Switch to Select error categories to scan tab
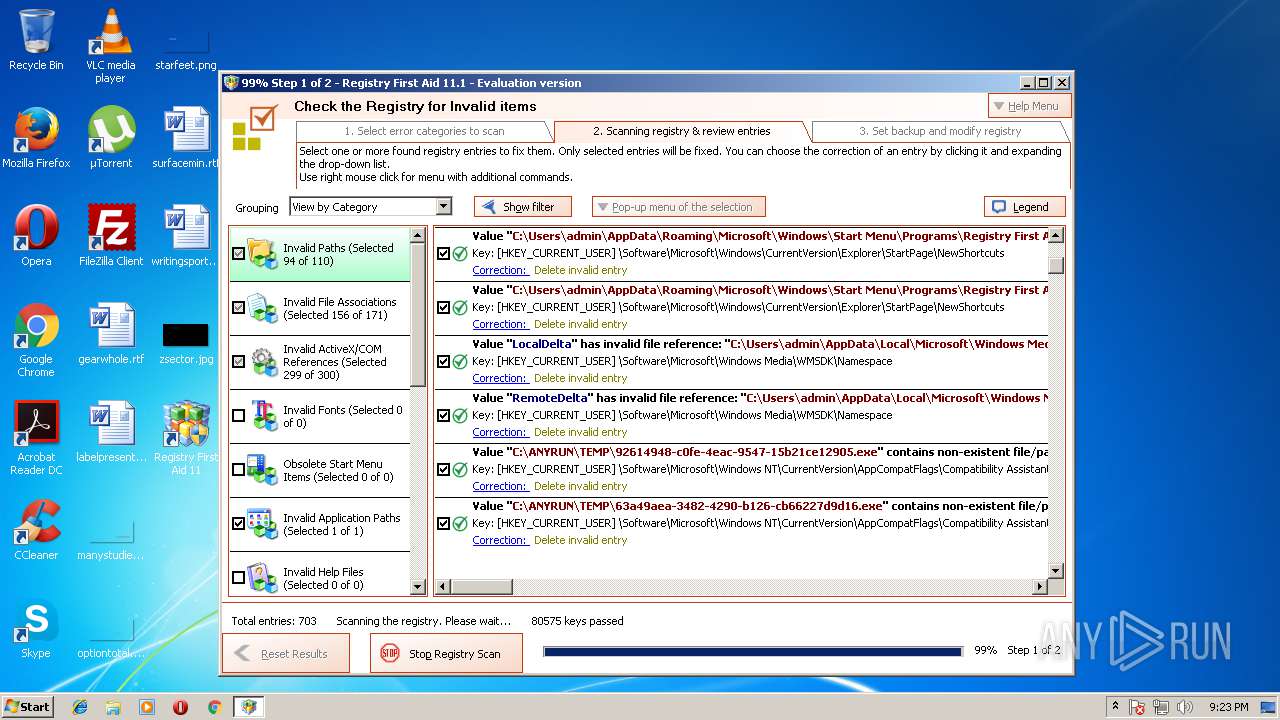1280x720 pixels. click(424, 131)
